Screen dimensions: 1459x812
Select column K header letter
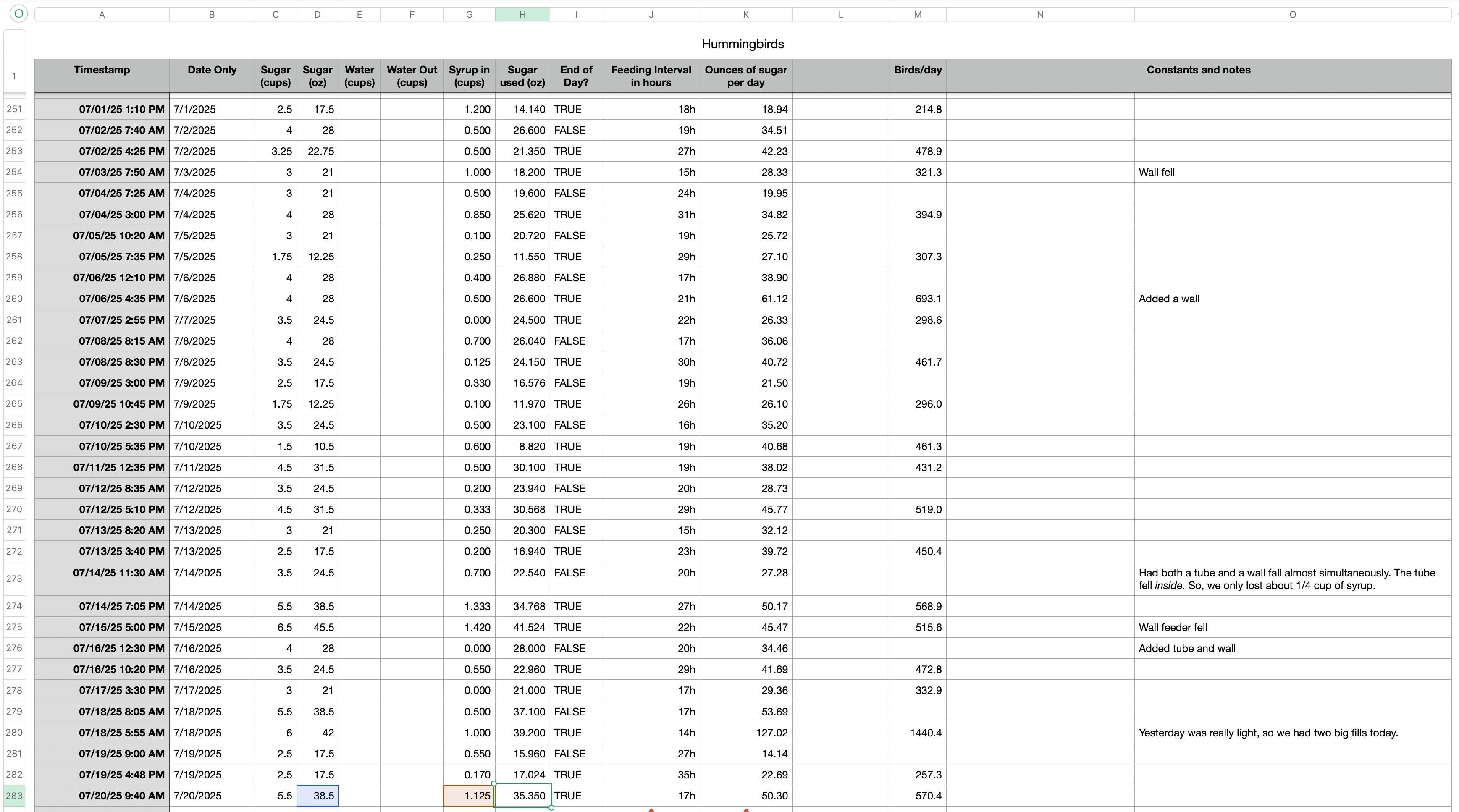(x=746, y=15)
